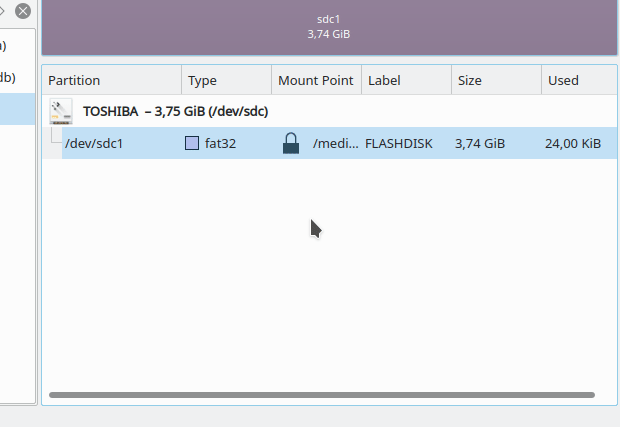Click the lock icon on /dev/sdc1

click(291, 143)
